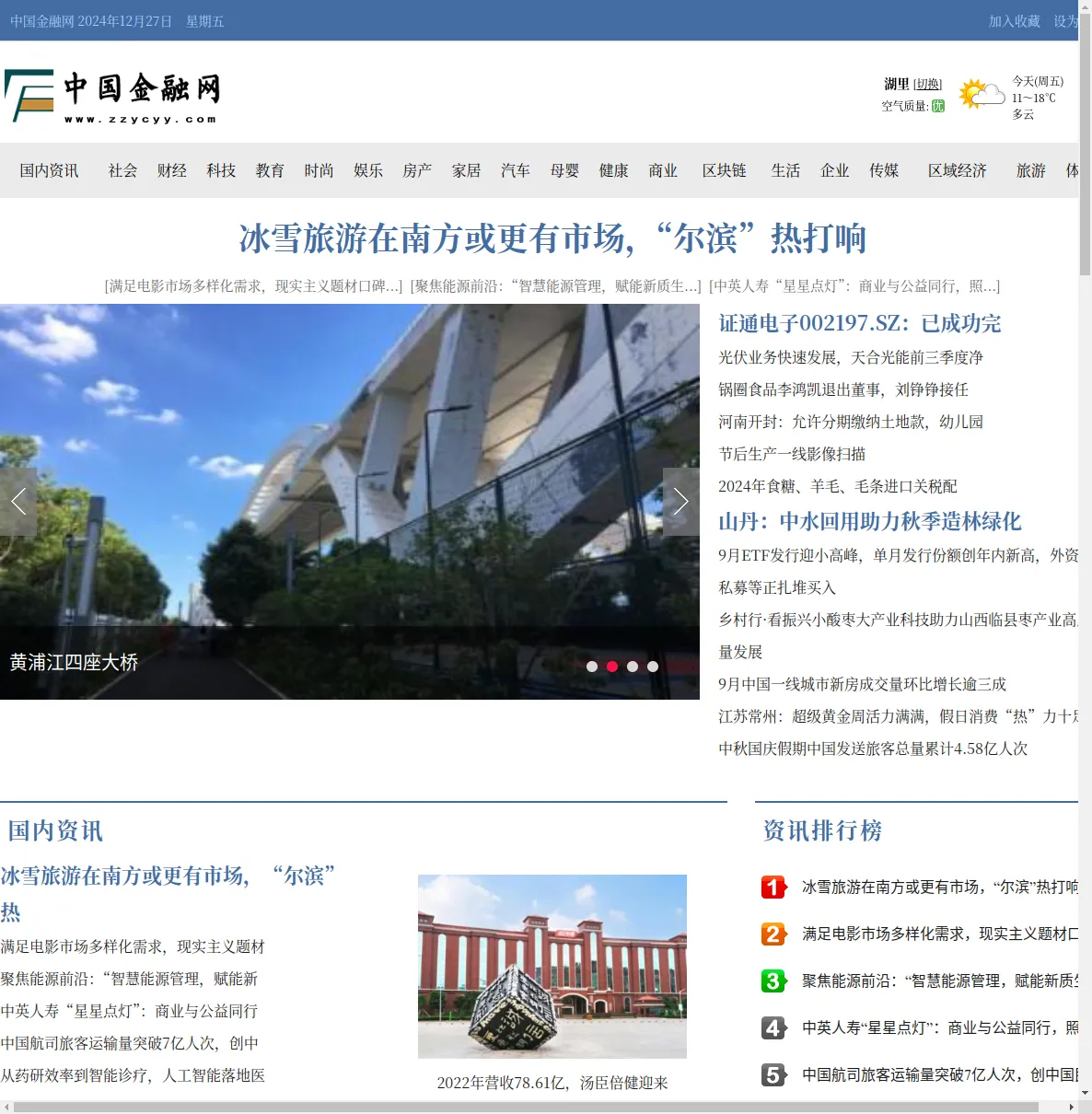Screen dimensions: 1092x1114
Task: Open the 社会 nav menu item
Action: [x=122, y=170]
